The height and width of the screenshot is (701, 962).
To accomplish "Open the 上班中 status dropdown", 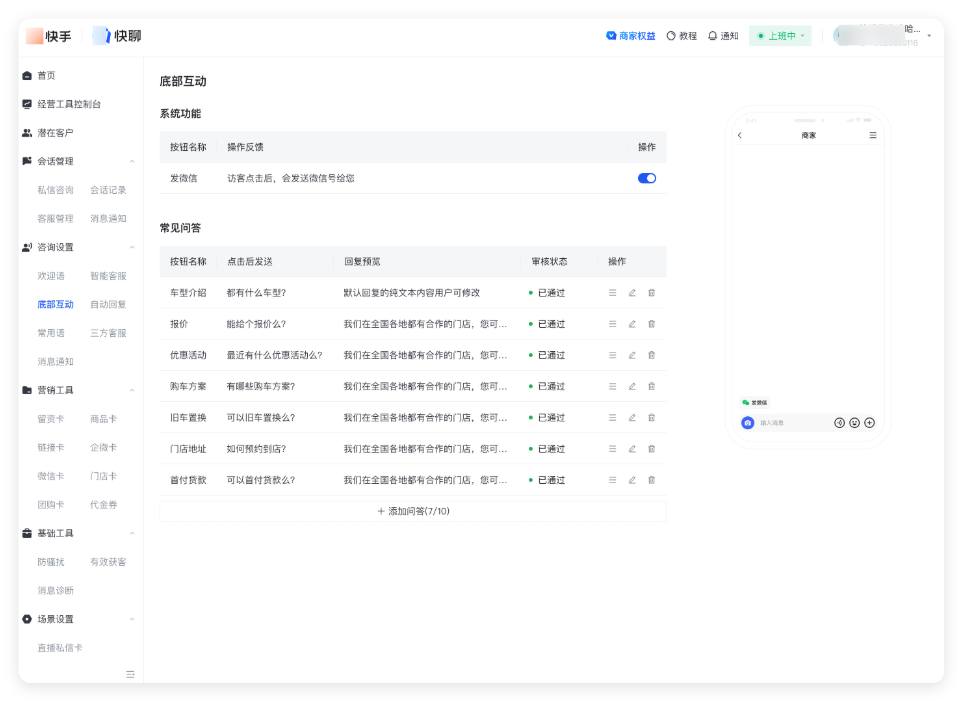I will pos(779,35).
